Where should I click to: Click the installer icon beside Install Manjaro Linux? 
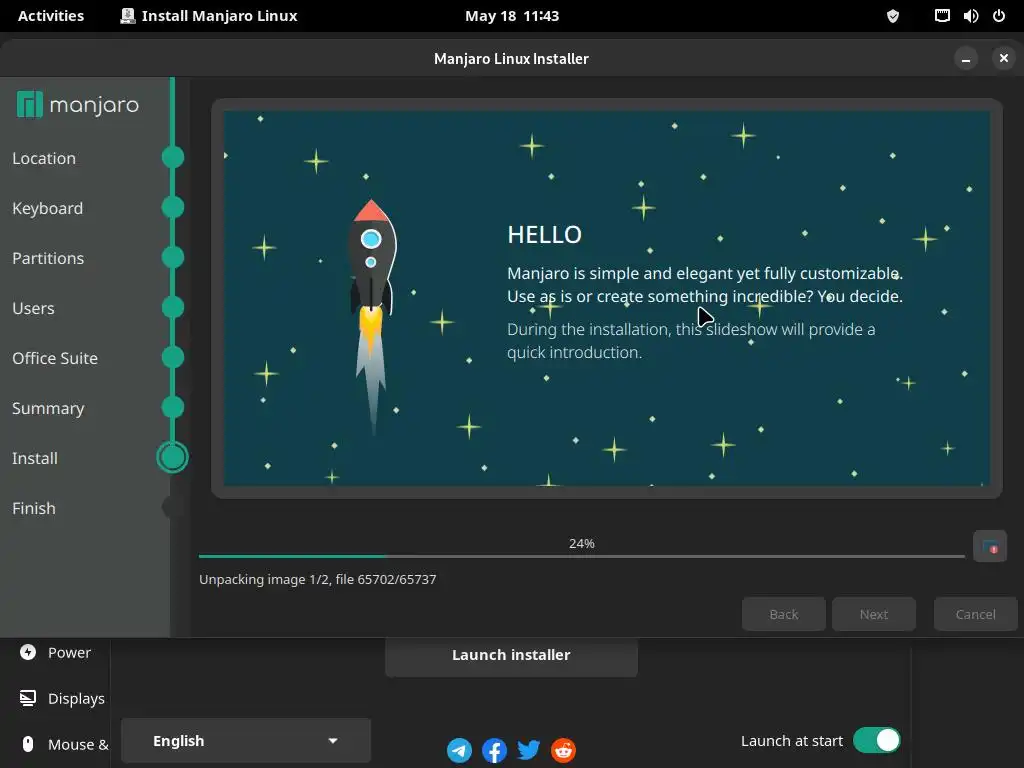click(128, 16)
